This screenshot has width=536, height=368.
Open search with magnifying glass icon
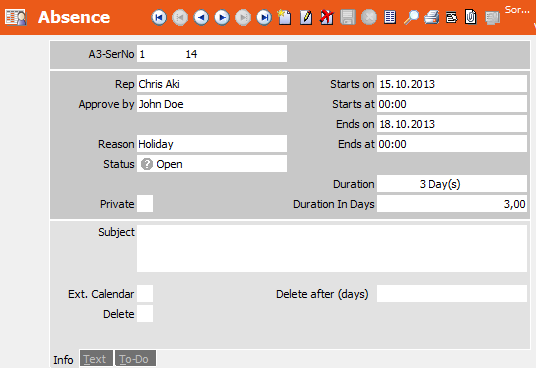(x=411, y=17)
